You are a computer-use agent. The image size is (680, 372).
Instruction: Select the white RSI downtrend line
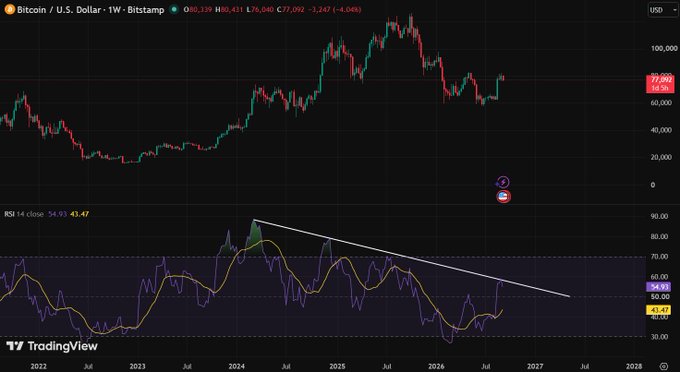(411, 259)
